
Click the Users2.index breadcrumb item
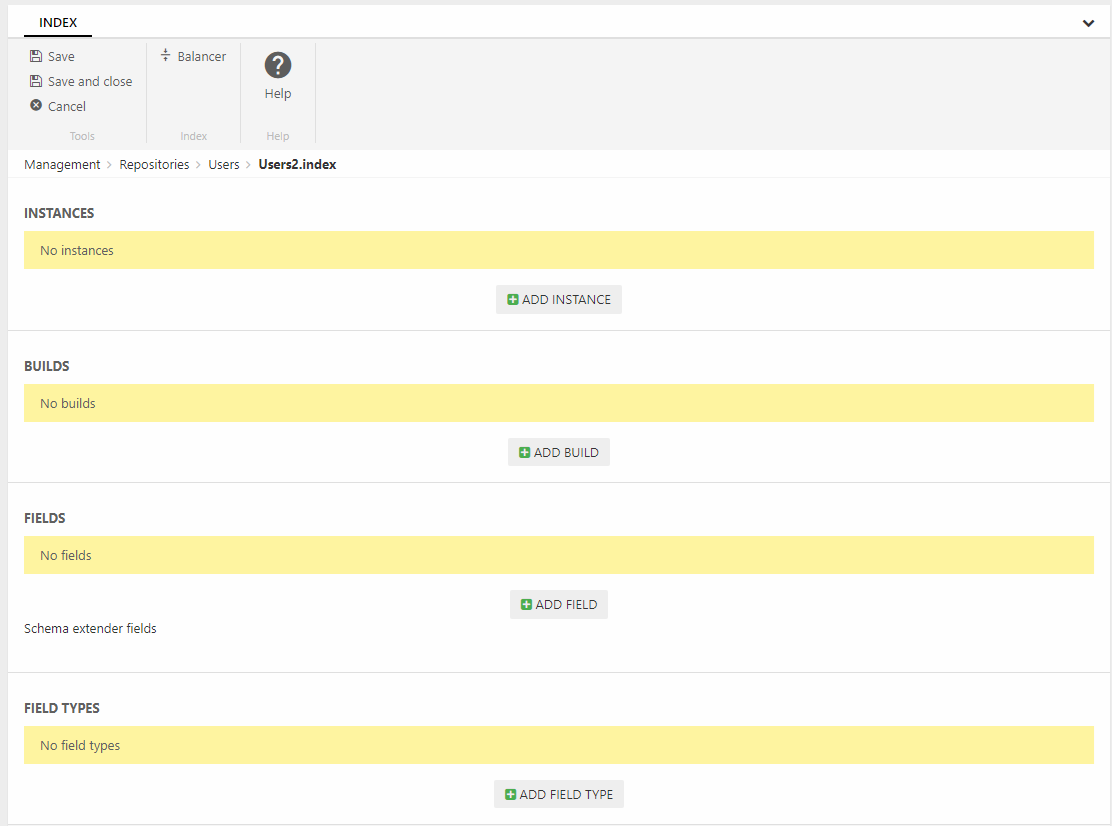click(x=297, y=165)
